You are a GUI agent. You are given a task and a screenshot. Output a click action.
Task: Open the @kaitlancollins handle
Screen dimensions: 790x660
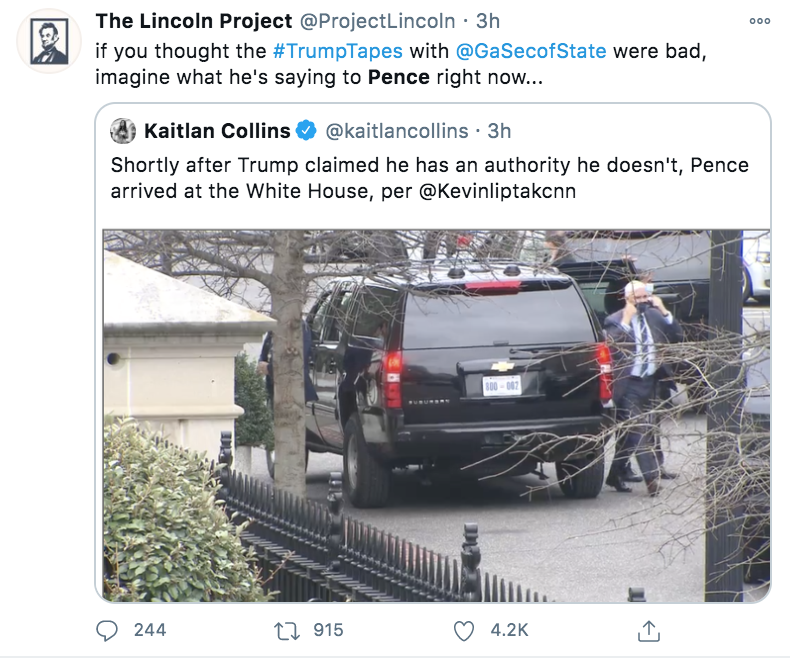tap(397, 131)
